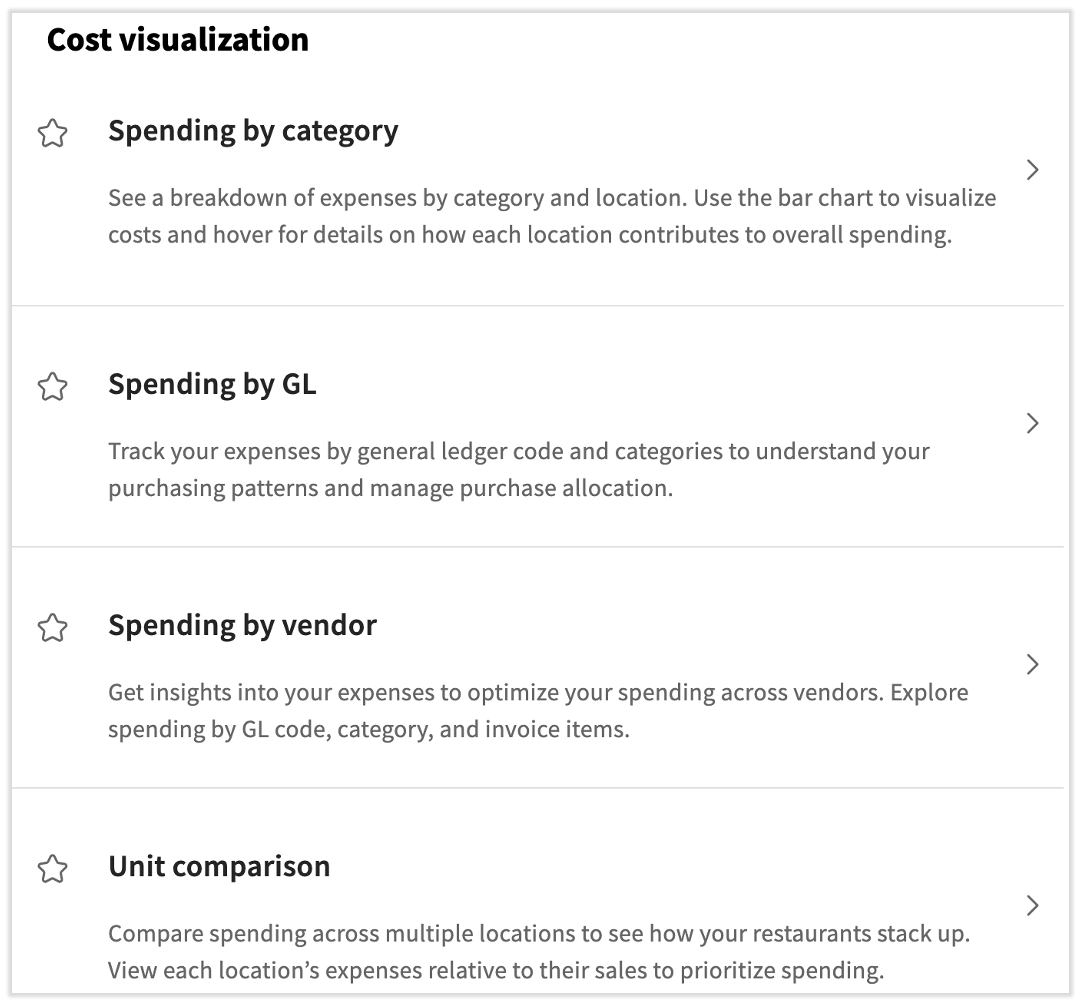This screenshot has width=1080, height=1008.
Task: Click the right arrow beside Unit comparison
Action: coord(1033,905)
